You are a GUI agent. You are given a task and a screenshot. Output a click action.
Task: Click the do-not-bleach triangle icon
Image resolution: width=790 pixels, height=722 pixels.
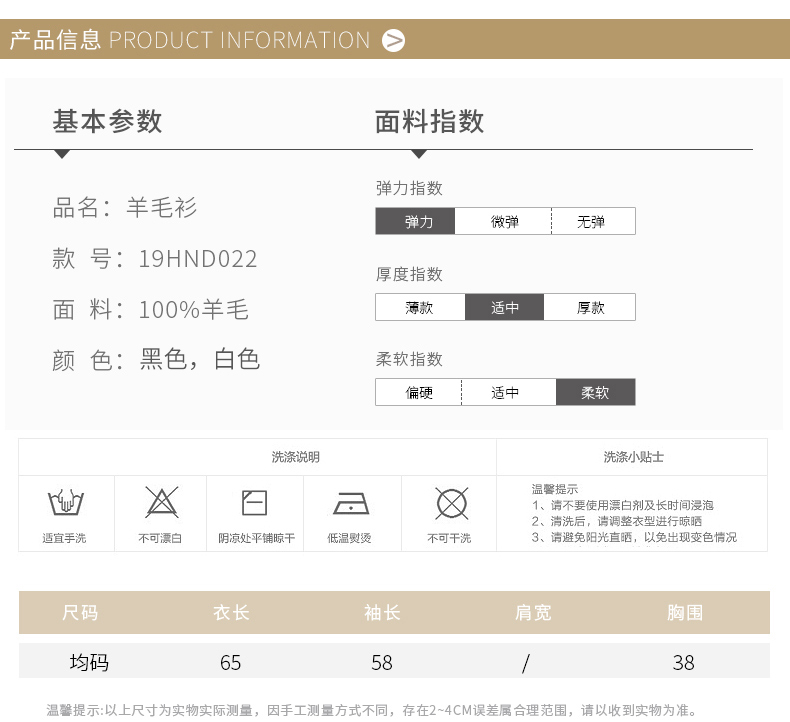[x=161, y=502]
